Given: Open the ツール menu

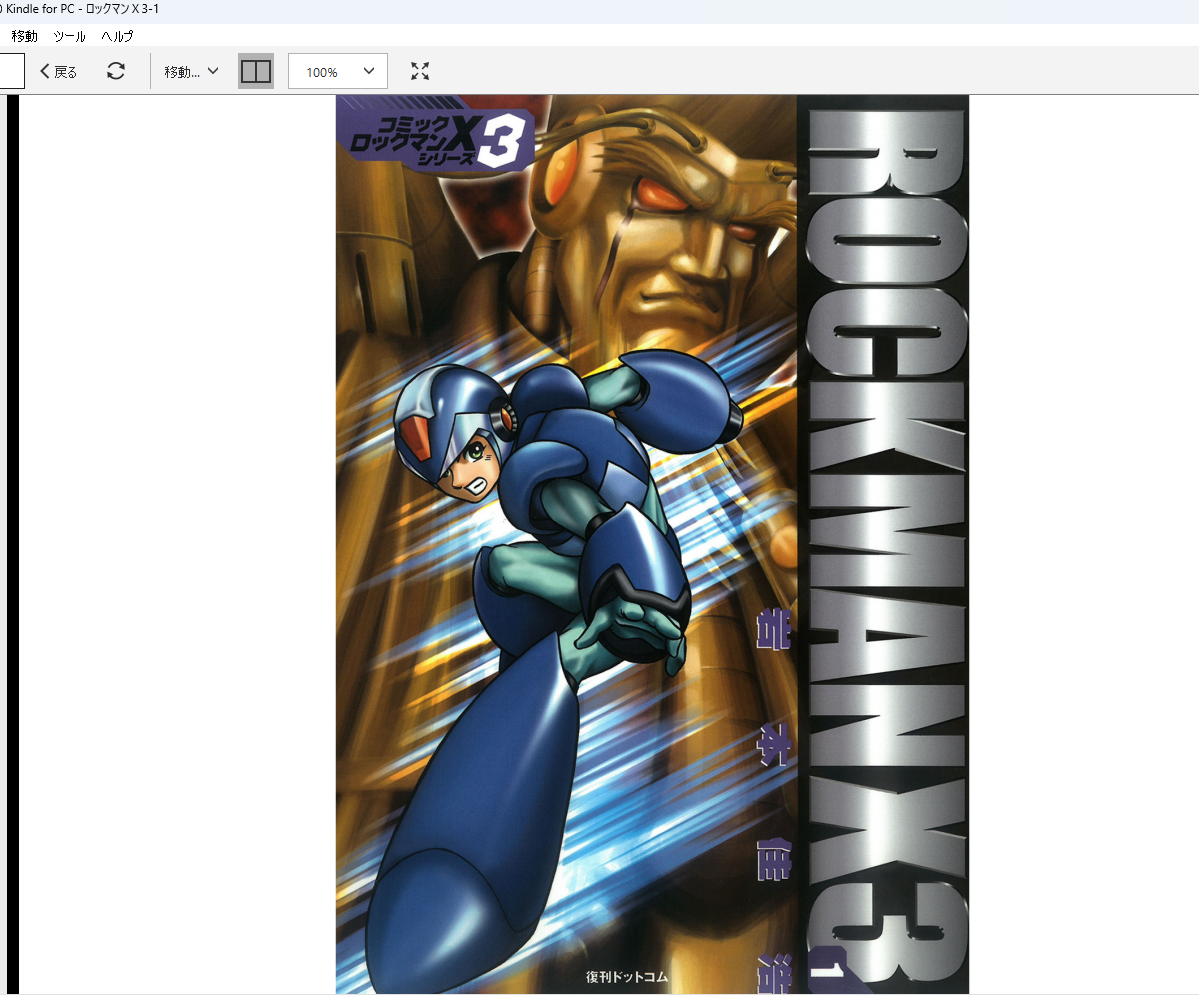Looking at the screenshot, I should pos(70,36).
